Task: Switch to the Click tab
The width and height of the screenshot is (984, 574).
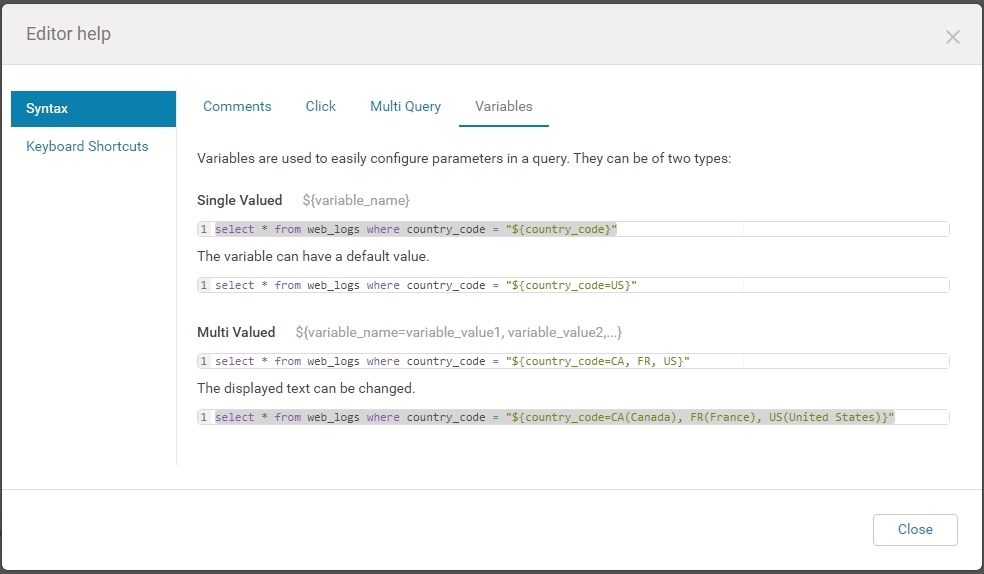Action: [x=321, y=107]
